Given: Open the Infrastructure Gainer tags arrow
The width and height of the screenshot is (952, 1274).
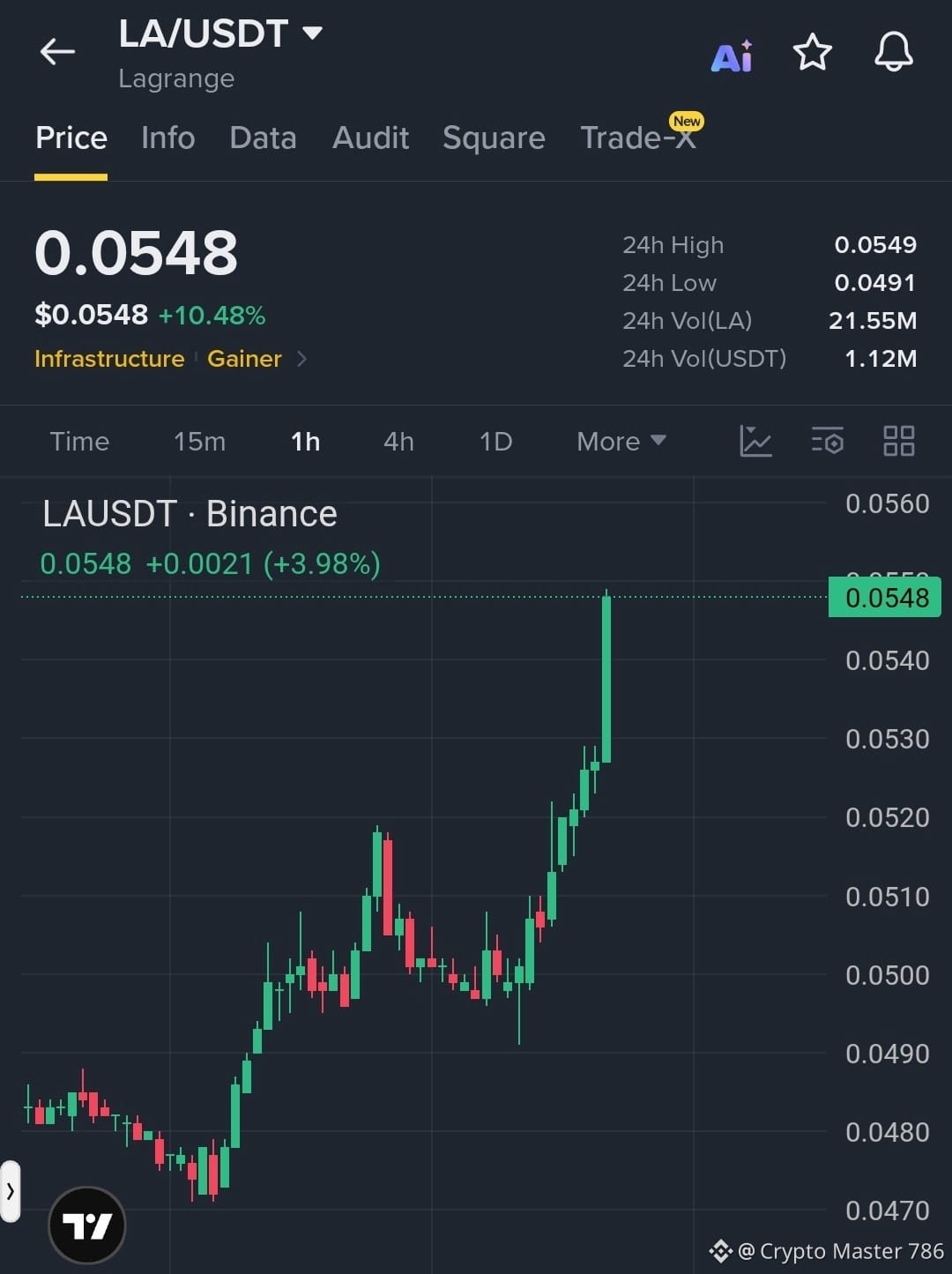Looking at the screenshot, I should [301, 359].
